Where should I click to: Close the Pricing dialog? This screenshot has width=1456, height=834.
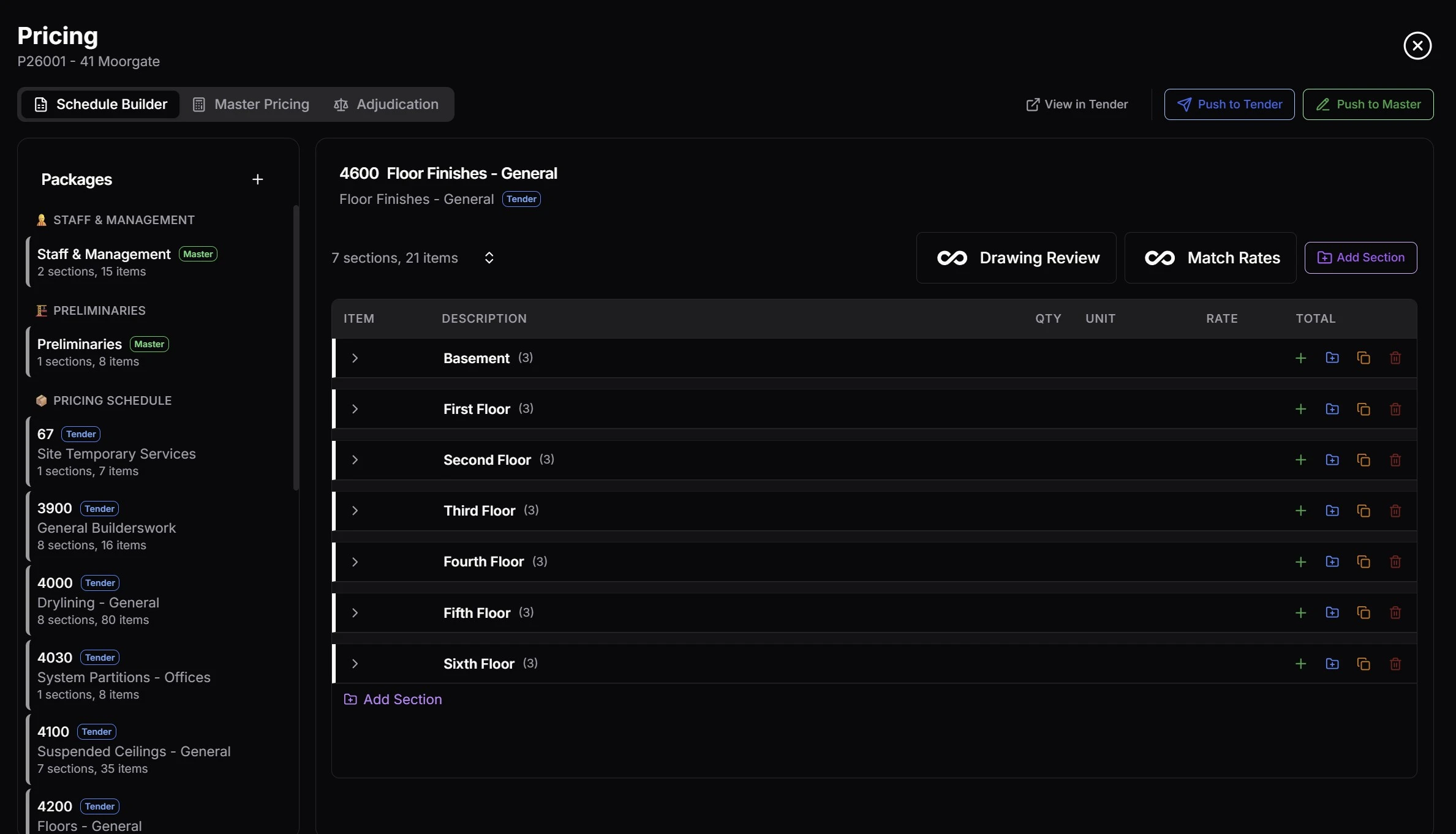coord(1417,46)
